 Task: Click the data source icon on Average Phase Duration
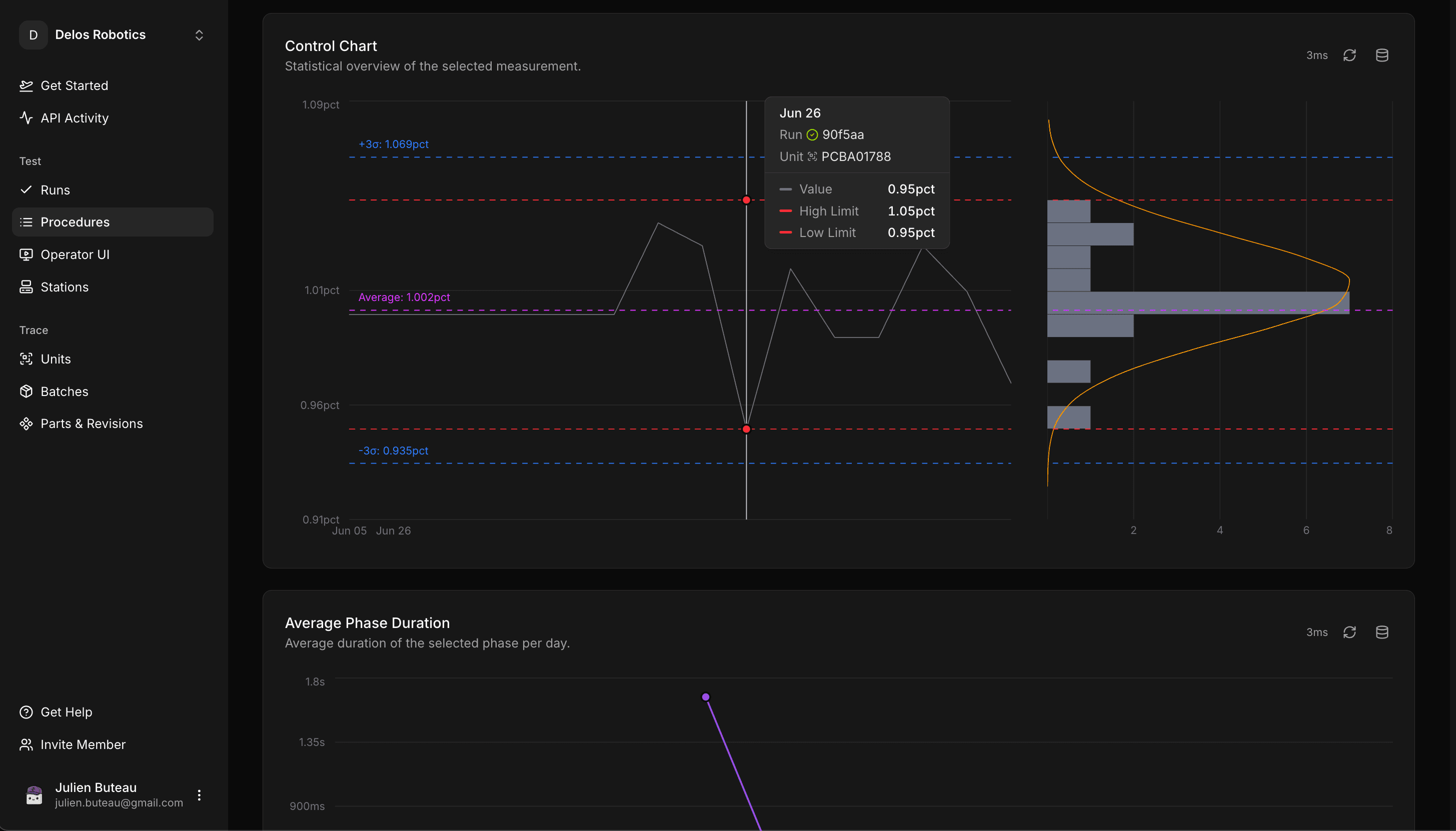[x=1382, y=632]
